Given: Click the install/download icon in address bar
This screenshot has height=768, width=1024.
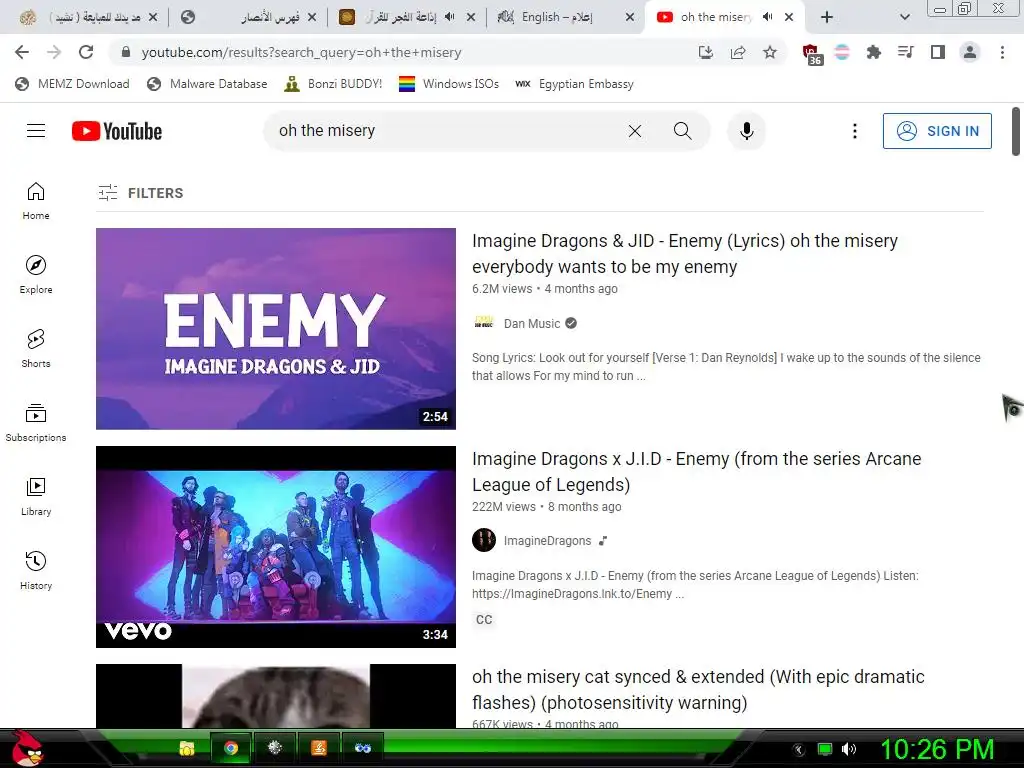Looking at the screenshot, I should pos(705,52).
